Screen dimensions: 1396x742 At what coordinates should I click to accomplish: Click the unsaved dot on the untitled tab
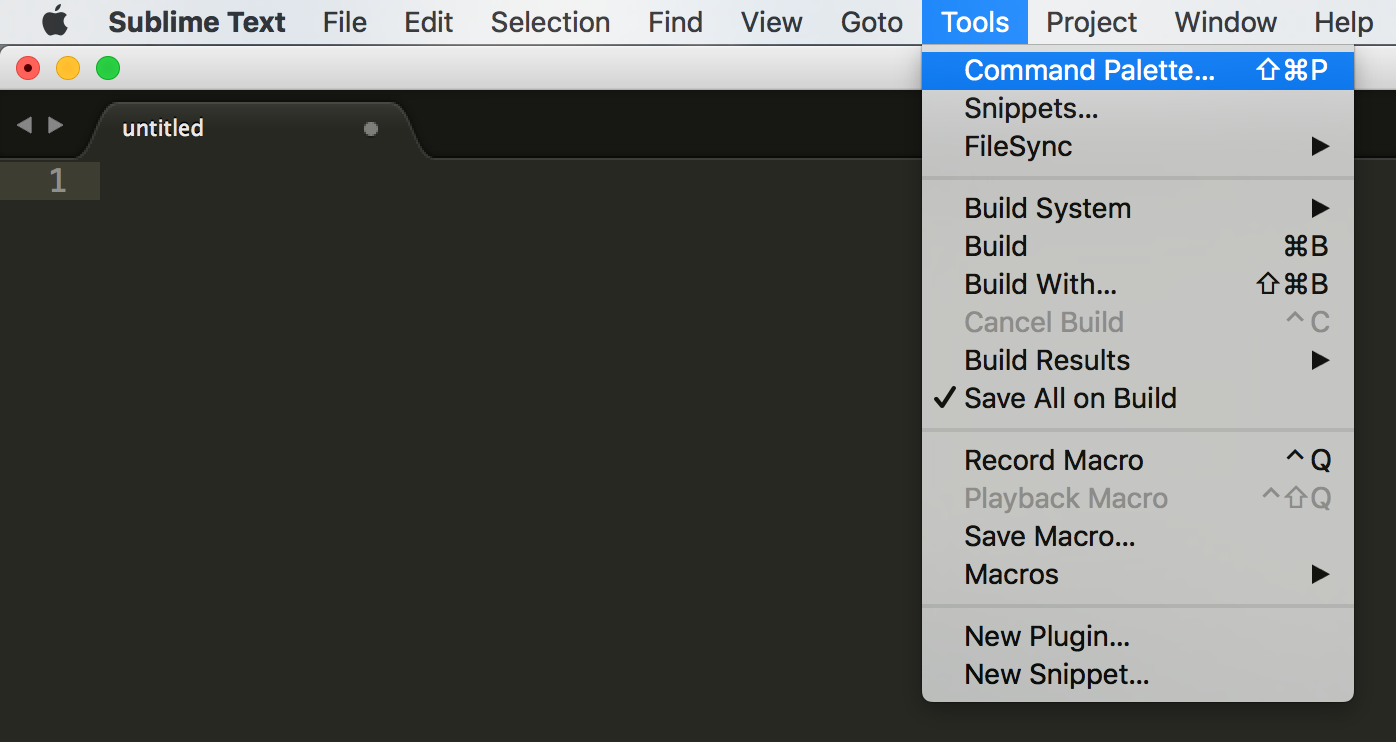pos(371,129)
